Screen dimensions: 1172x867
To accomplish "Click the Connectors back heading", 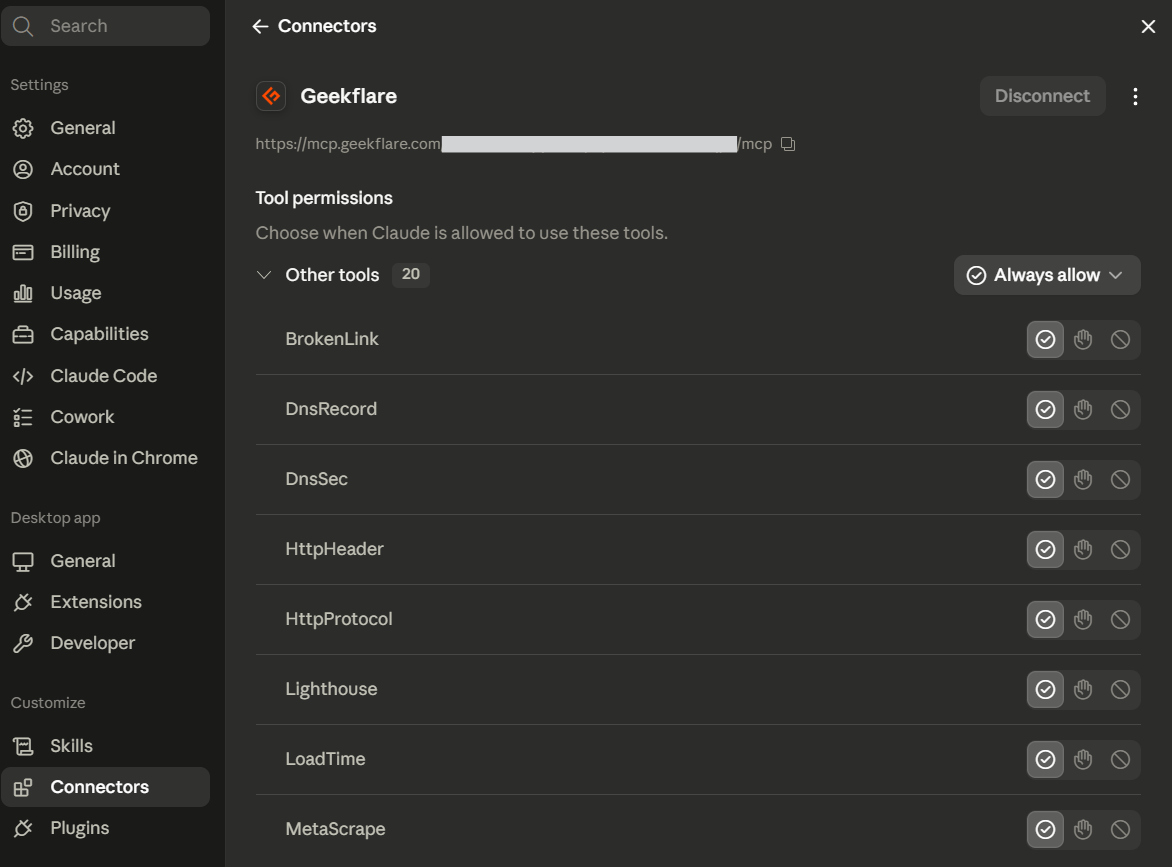I will tap(327, 26).
